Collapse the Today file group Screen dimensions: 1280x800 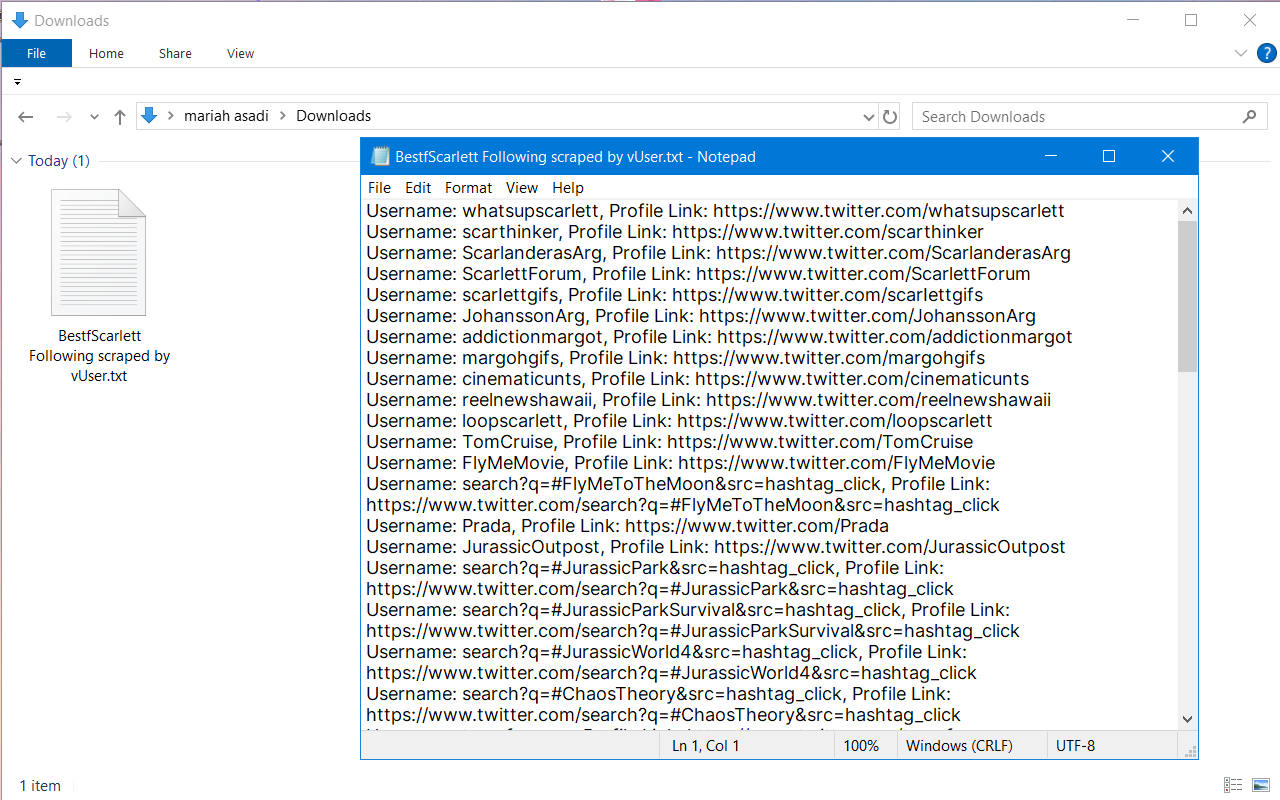16,161
